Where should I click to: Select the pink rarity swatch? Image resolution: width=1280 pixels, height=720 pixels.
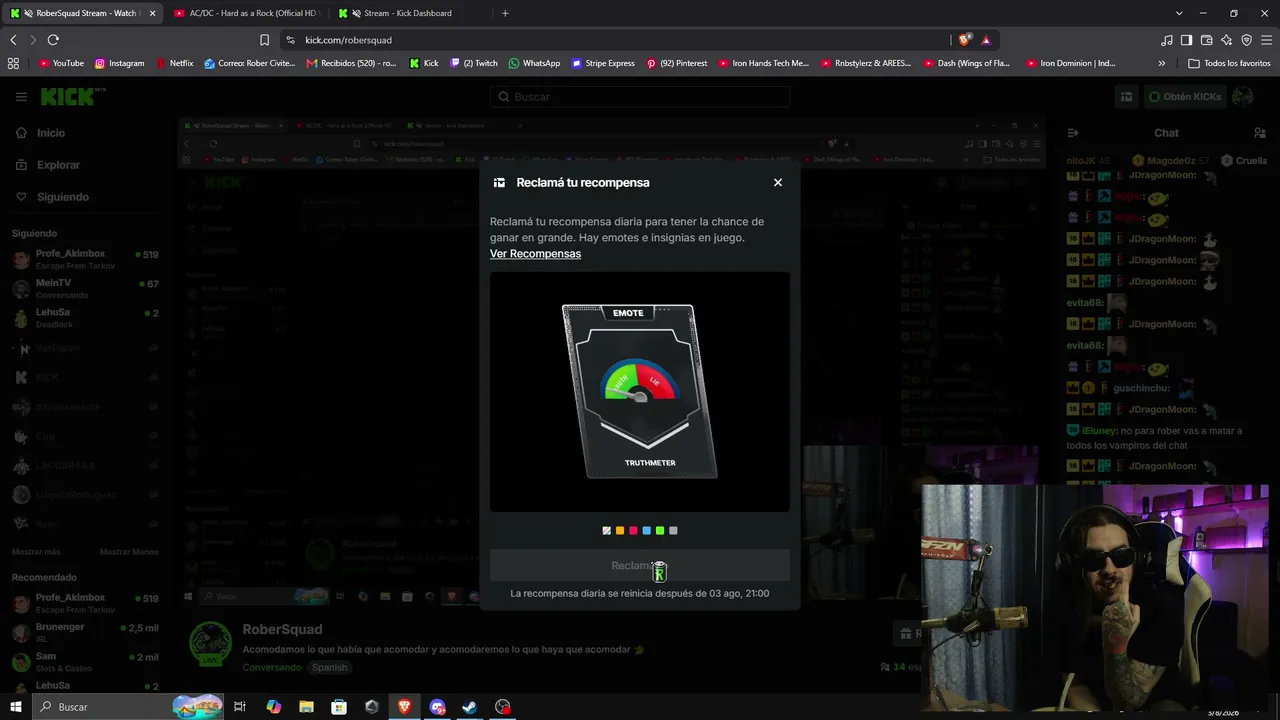[x=633, y=531]
